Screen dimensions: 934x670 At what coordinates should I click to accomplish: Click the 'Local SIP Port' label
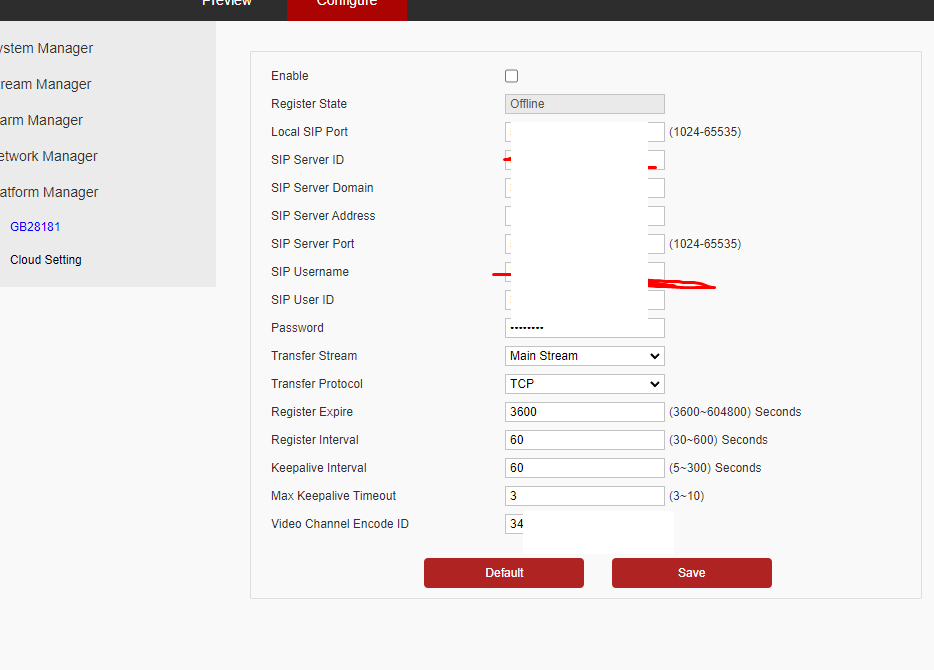[x=309, y=132]
